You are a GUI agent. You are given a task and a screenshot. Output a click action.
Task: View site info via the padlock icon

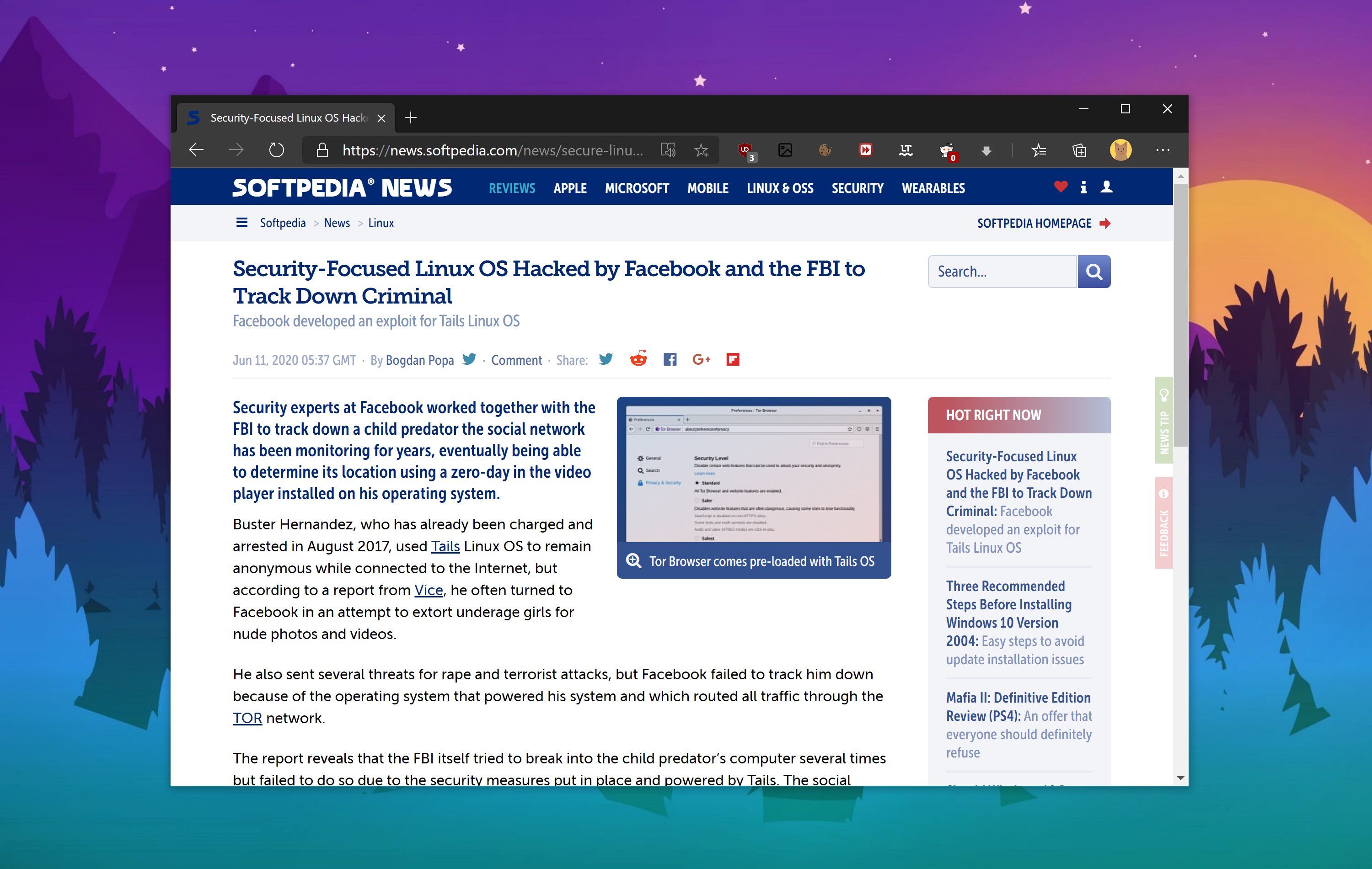click(x=322, y=150)
